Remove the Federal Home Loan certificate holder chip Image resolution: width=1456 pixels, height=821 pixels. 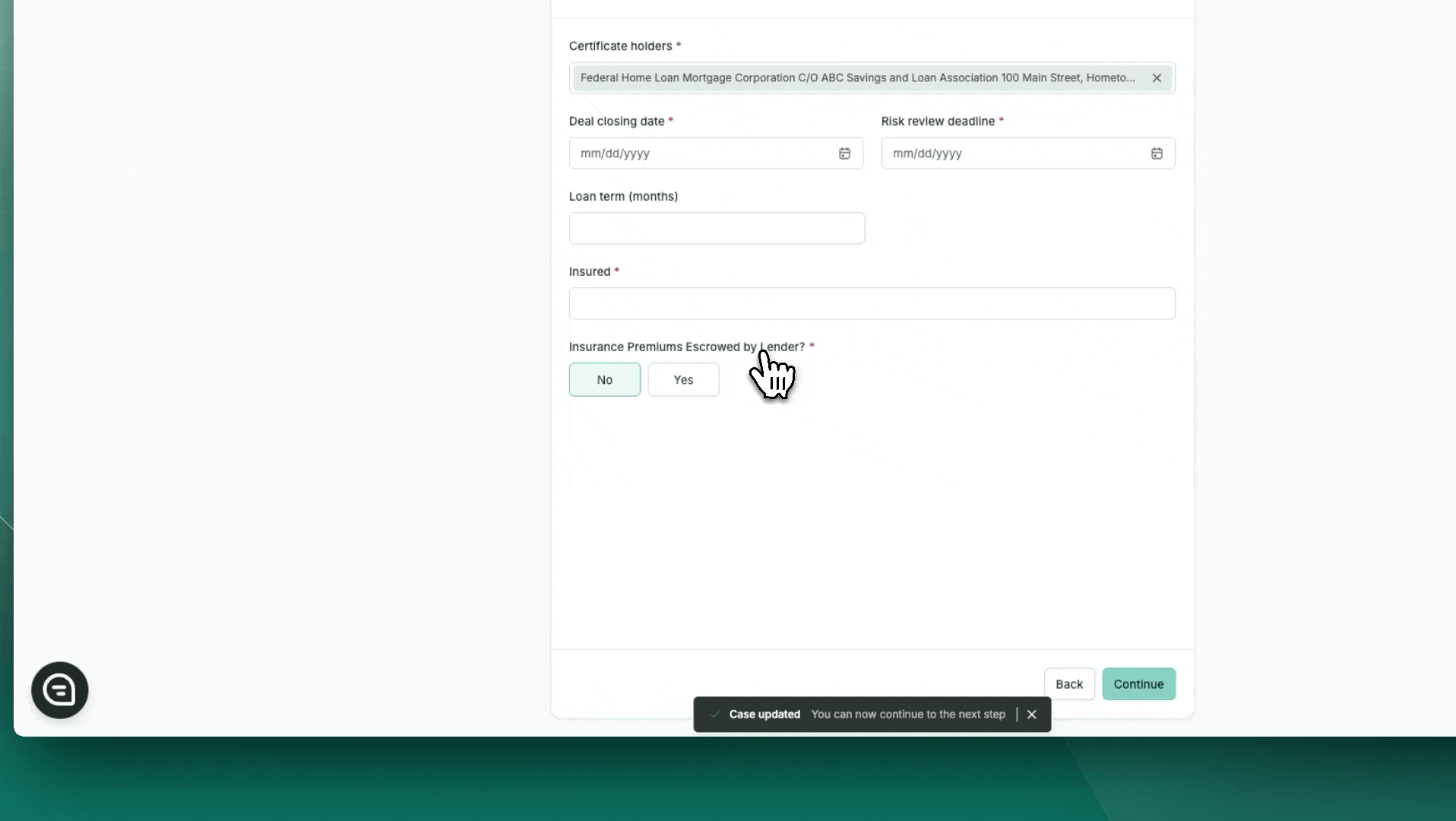pyautogui.click(x=1157, y=78)
